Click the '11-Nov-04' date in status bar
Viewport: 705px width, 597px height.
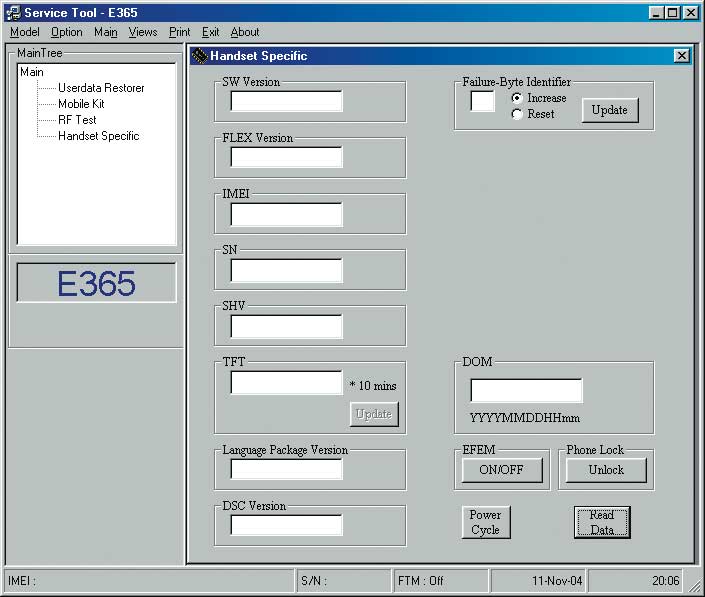538,581
